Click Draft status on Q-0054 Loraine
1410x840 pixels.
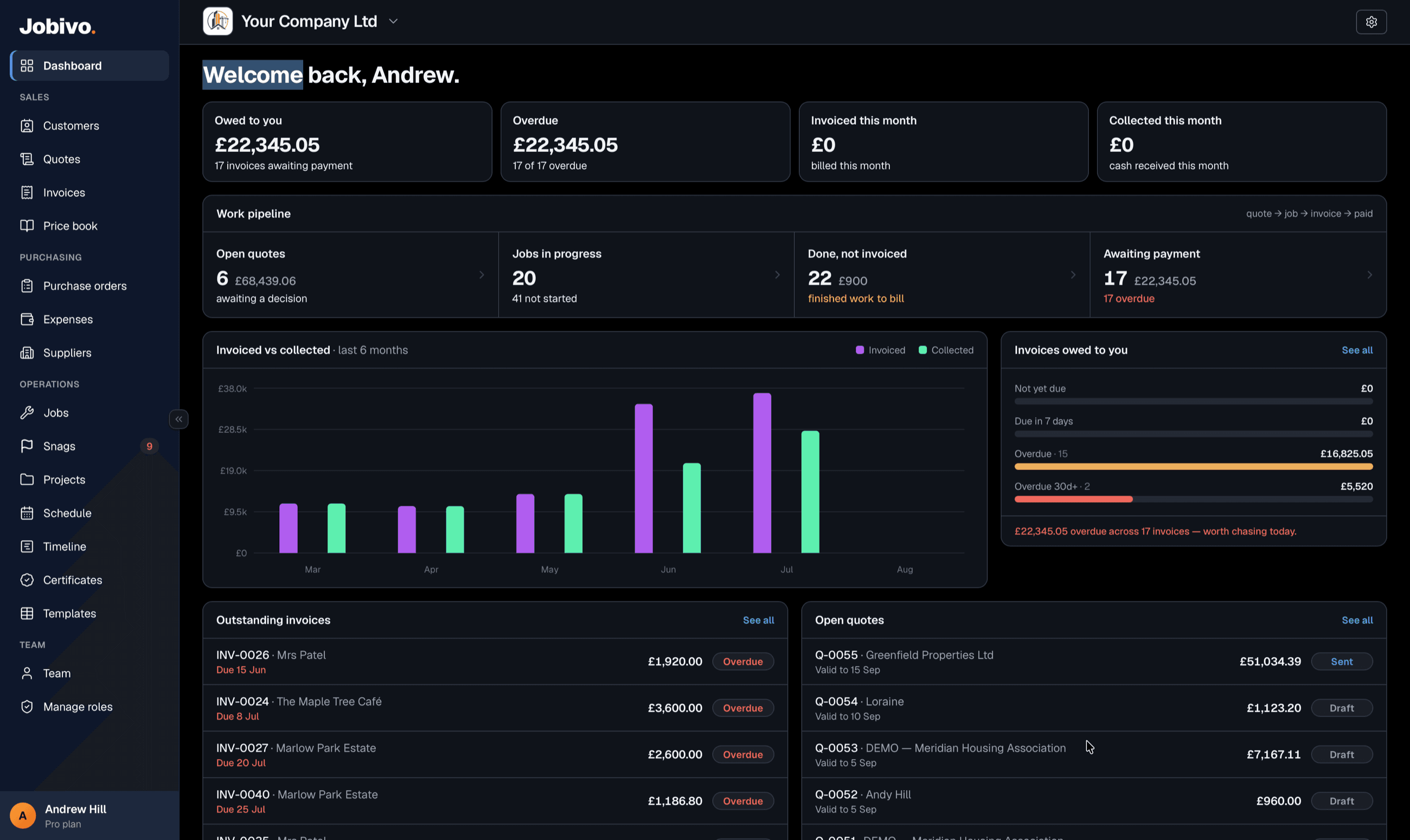(1342, 708)
